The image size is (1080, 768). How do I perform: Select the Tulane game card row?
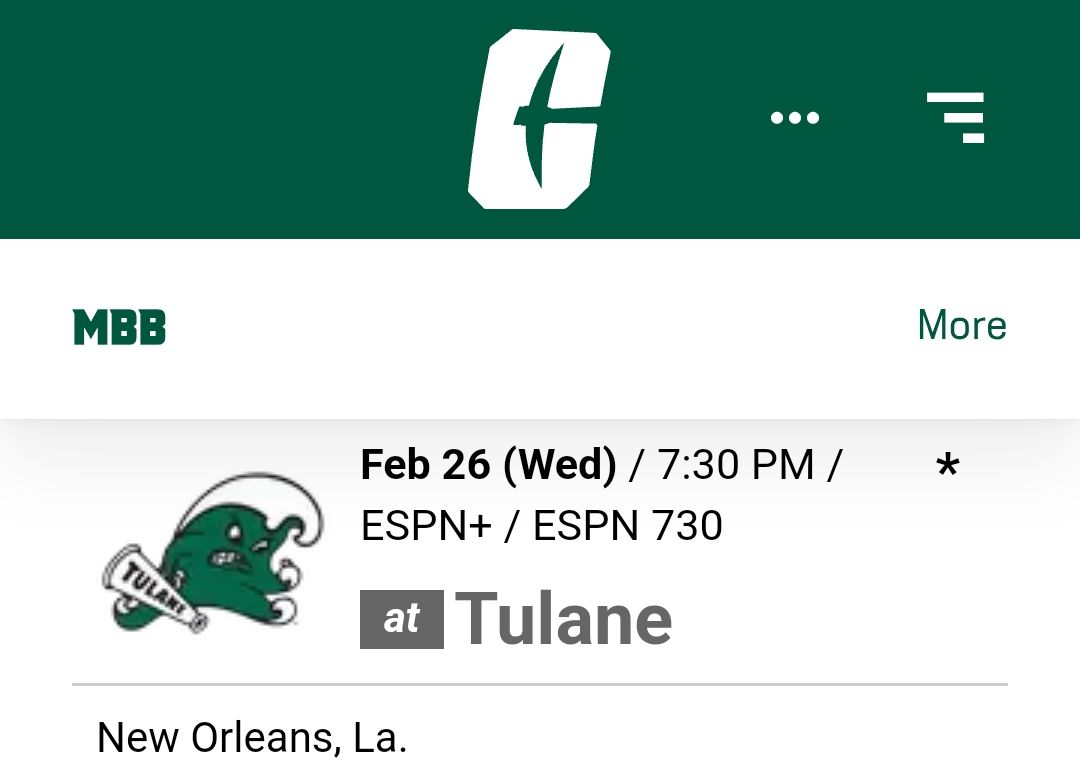pos(540,551)
